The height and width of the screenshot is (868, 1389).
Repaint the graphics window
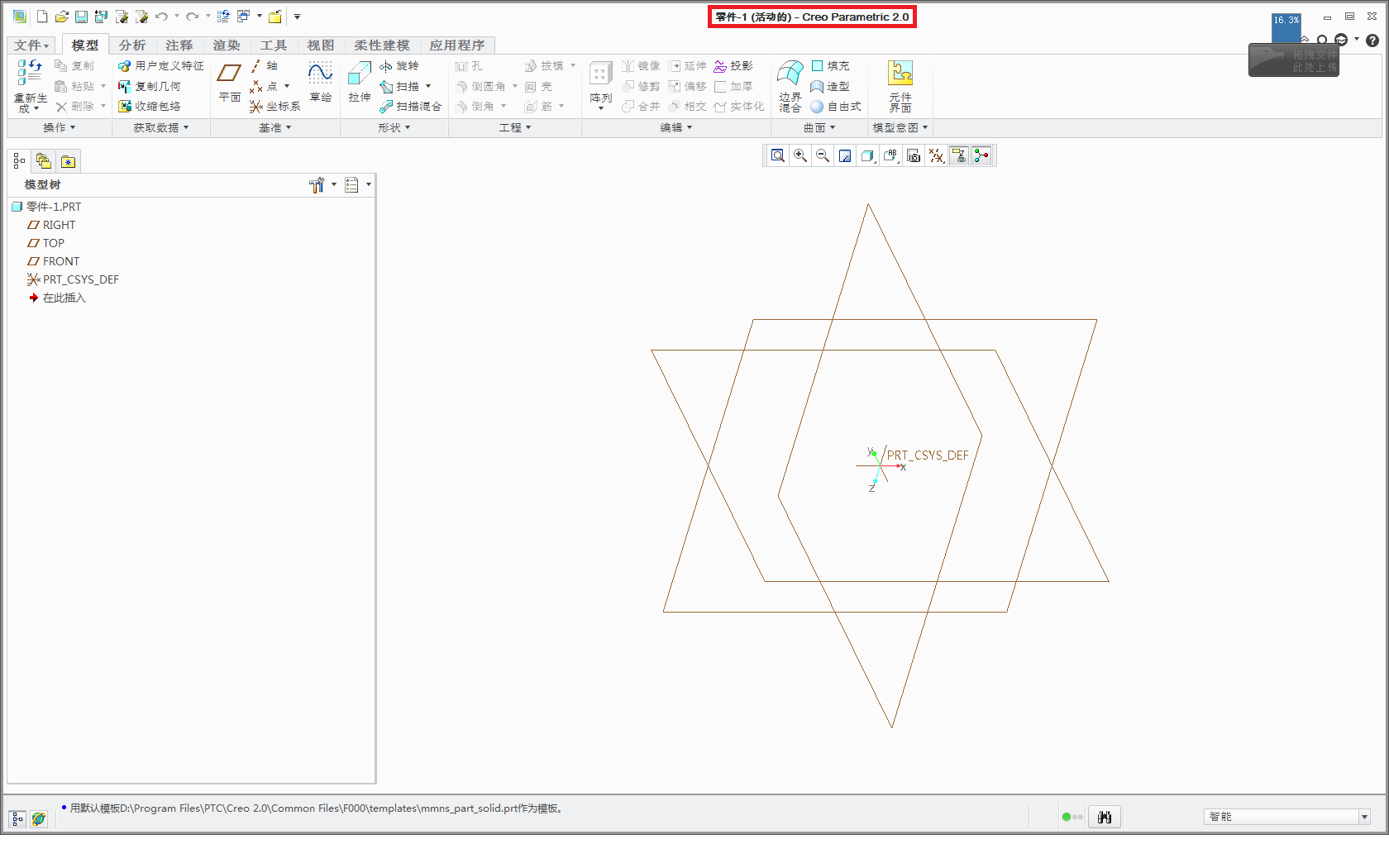pos(845,155)
